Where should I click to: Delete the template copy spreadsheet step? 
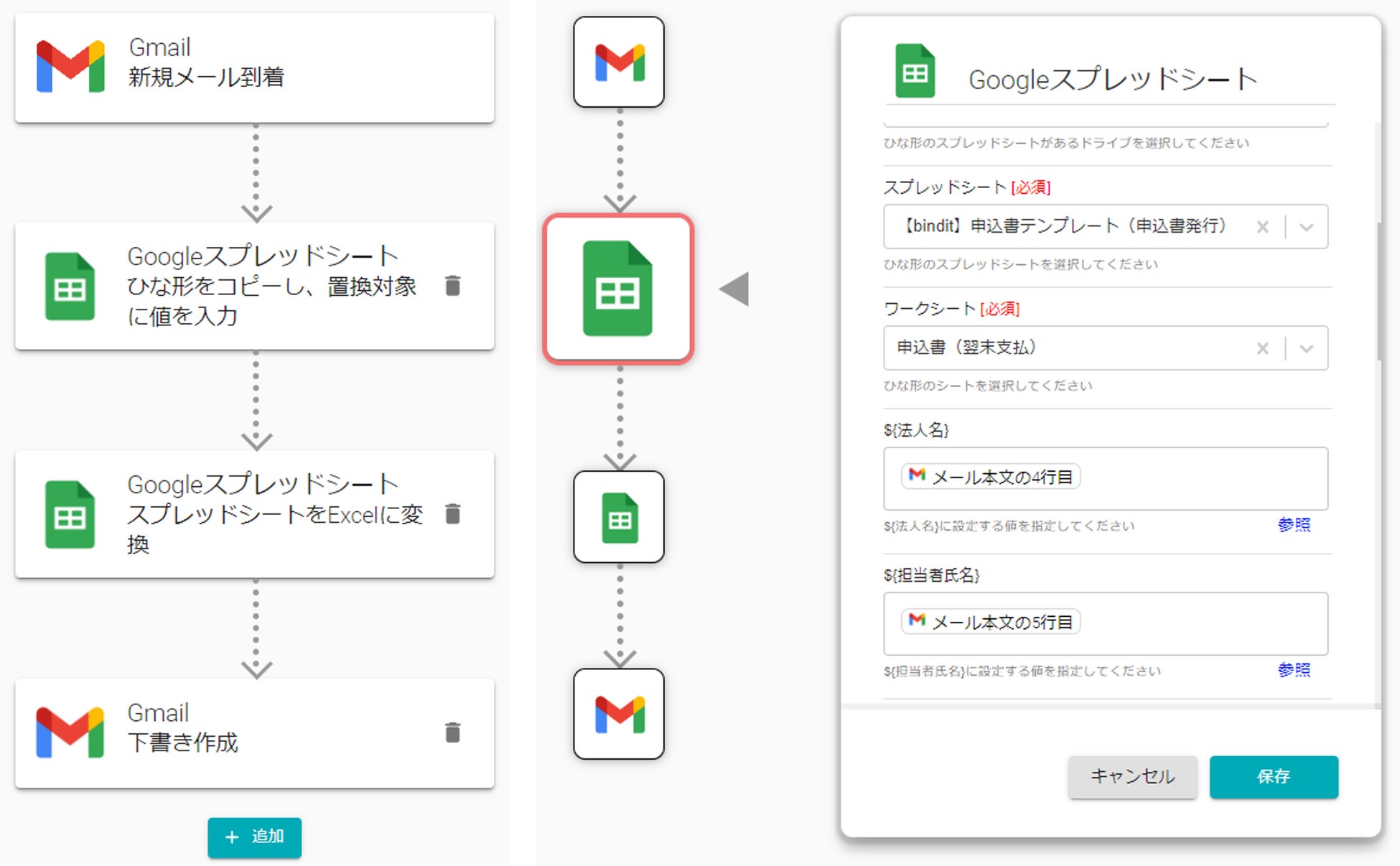[x=452, y=286]
